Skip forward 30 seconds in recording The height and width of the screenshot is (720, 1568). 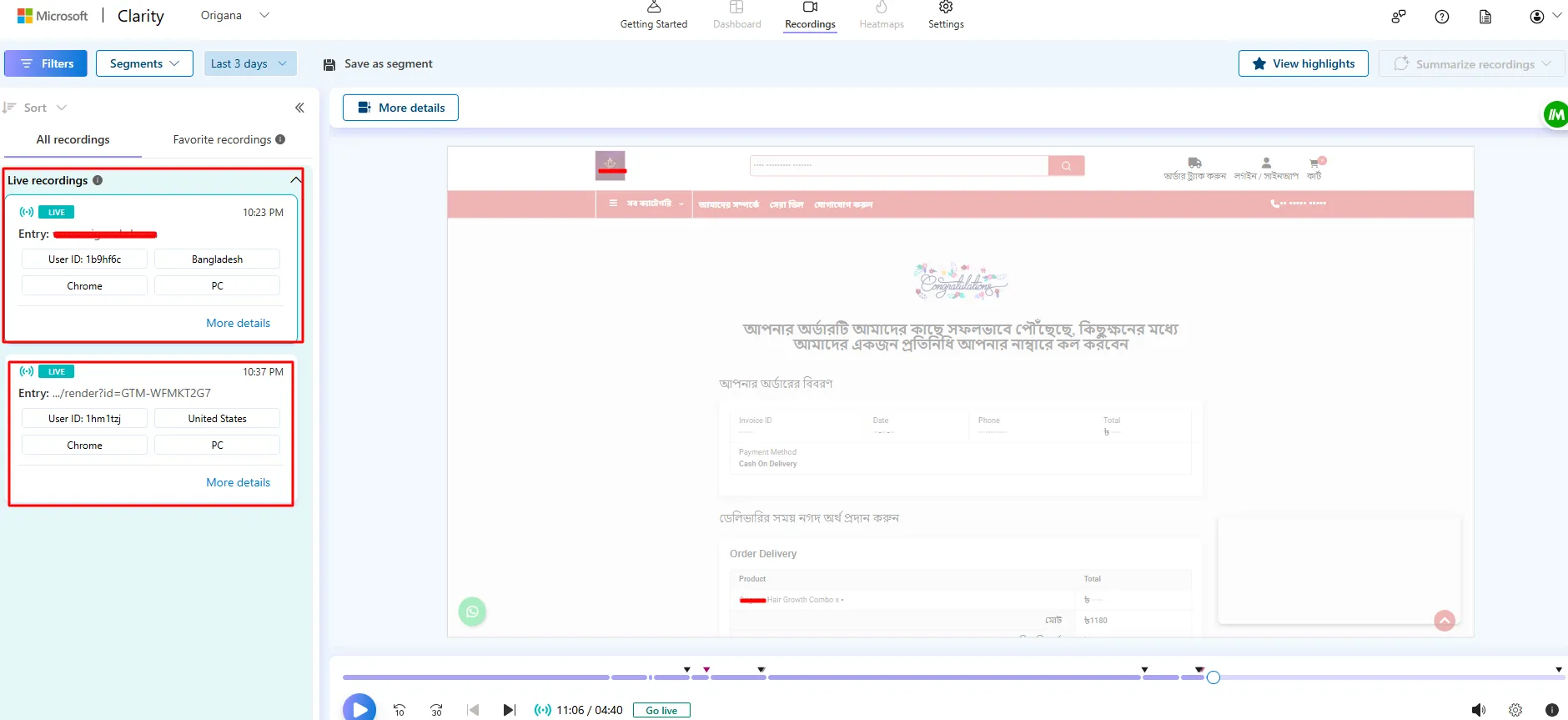[436, 710]
